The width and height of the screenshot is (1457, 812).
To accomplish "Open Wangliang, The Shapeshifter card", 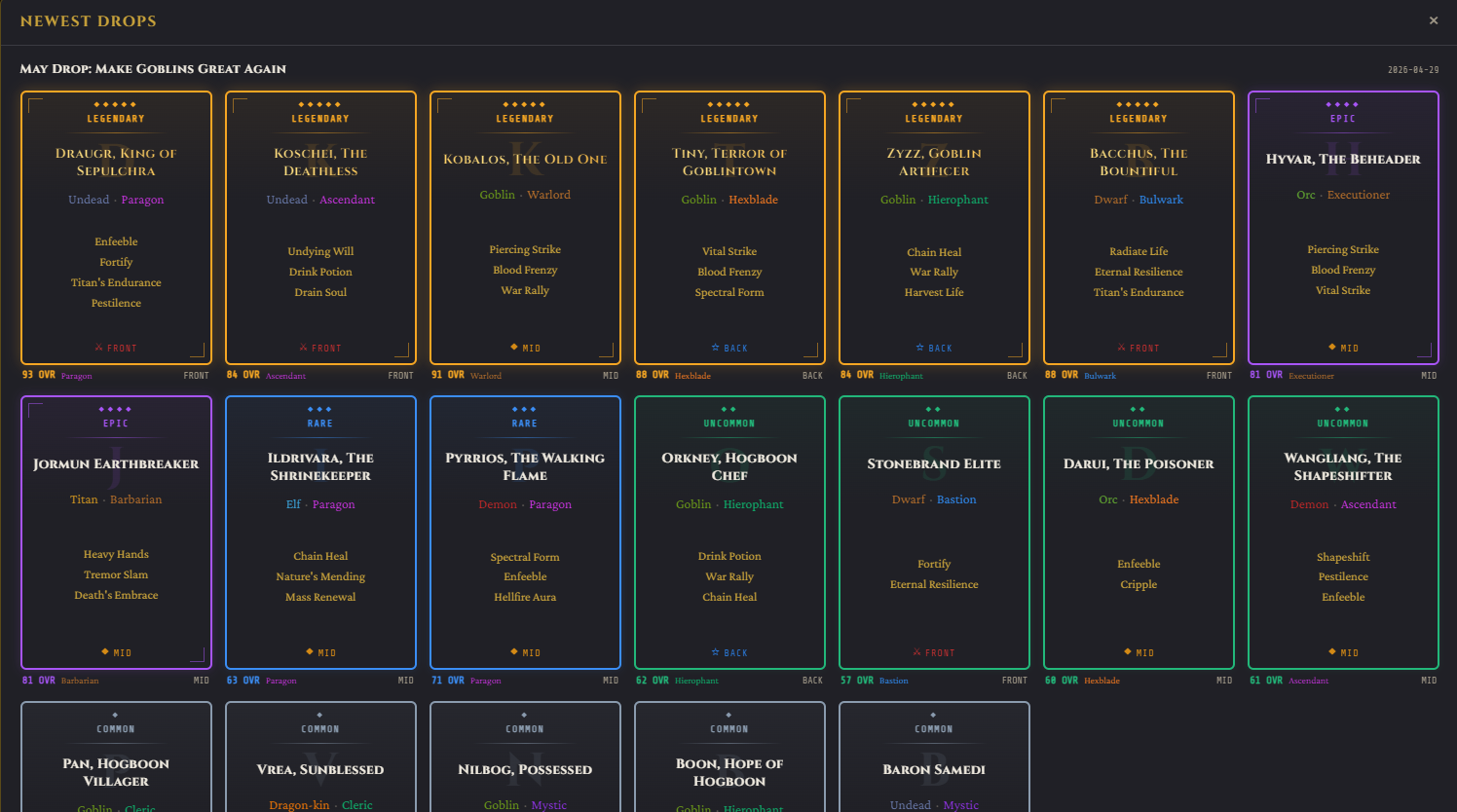I will coord(1343,533).
